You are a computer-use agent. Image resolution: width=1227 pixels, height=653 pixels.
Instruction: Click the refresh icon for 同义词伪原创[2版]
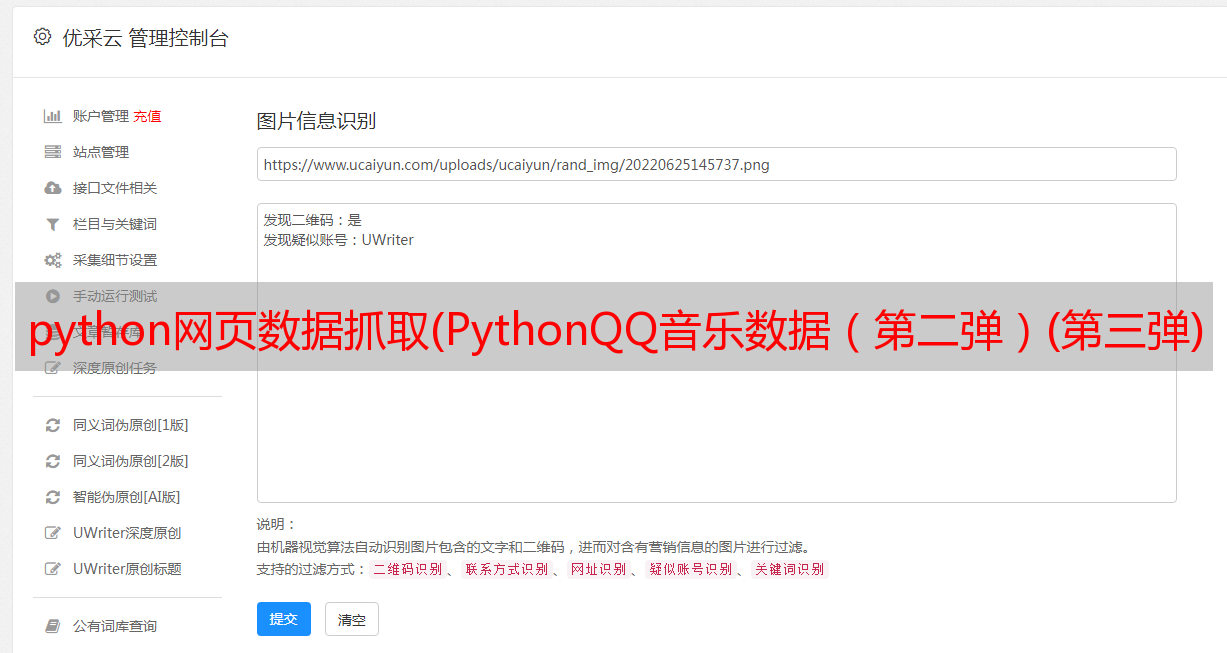click(x=53, y=461)
